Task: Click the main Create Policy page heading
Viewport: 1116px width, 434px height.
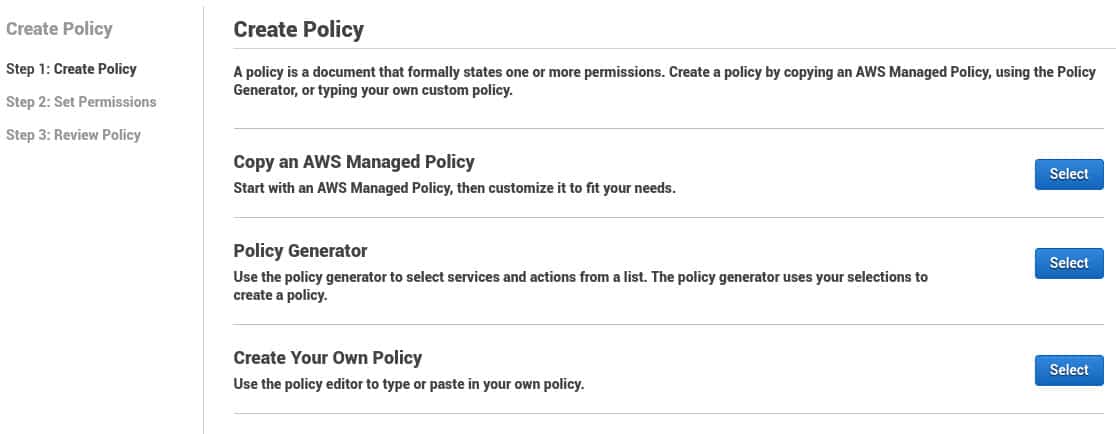Action: point(298,30)
